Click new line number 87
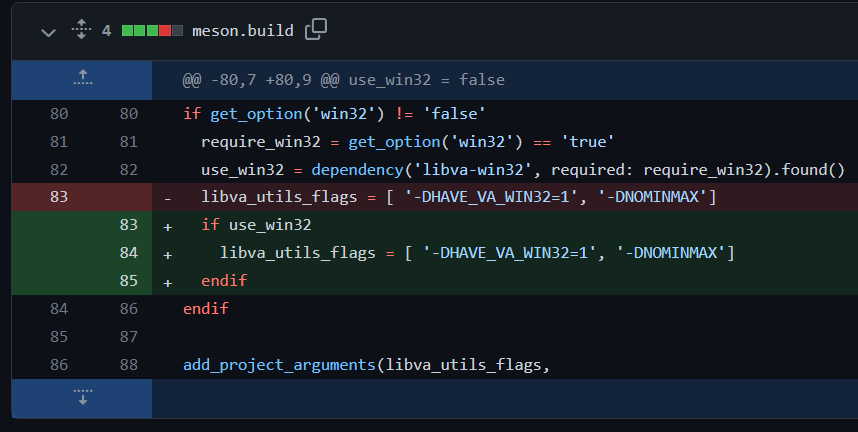858x432 pixels. click(129, 336)
